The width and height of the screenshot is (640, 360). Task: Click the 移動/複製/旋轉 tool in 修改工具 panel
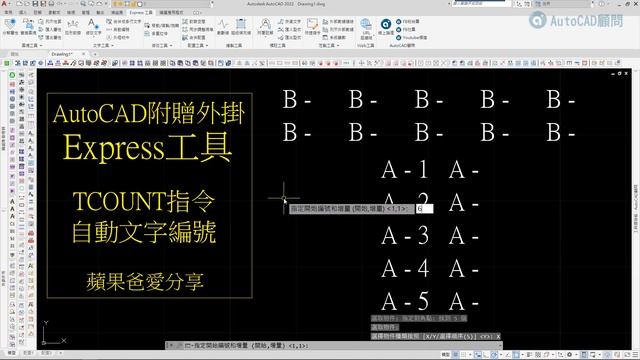(x=162, y=25)
